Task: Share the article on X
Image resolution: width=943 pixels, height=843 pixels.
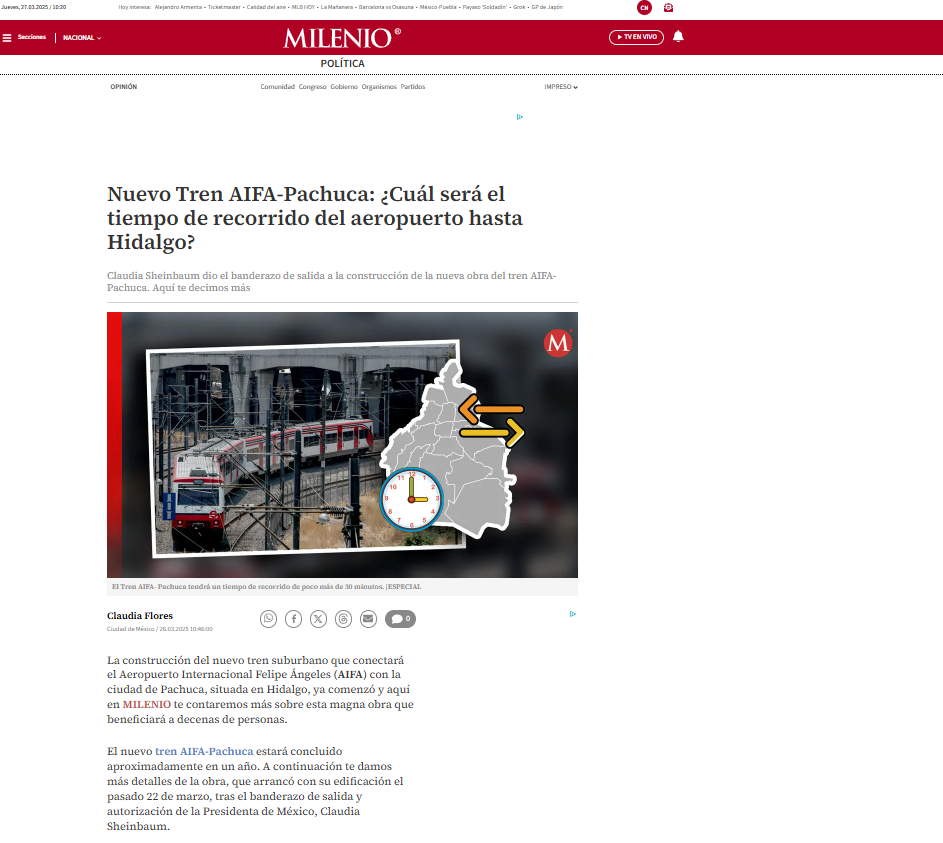Action: 318,619
